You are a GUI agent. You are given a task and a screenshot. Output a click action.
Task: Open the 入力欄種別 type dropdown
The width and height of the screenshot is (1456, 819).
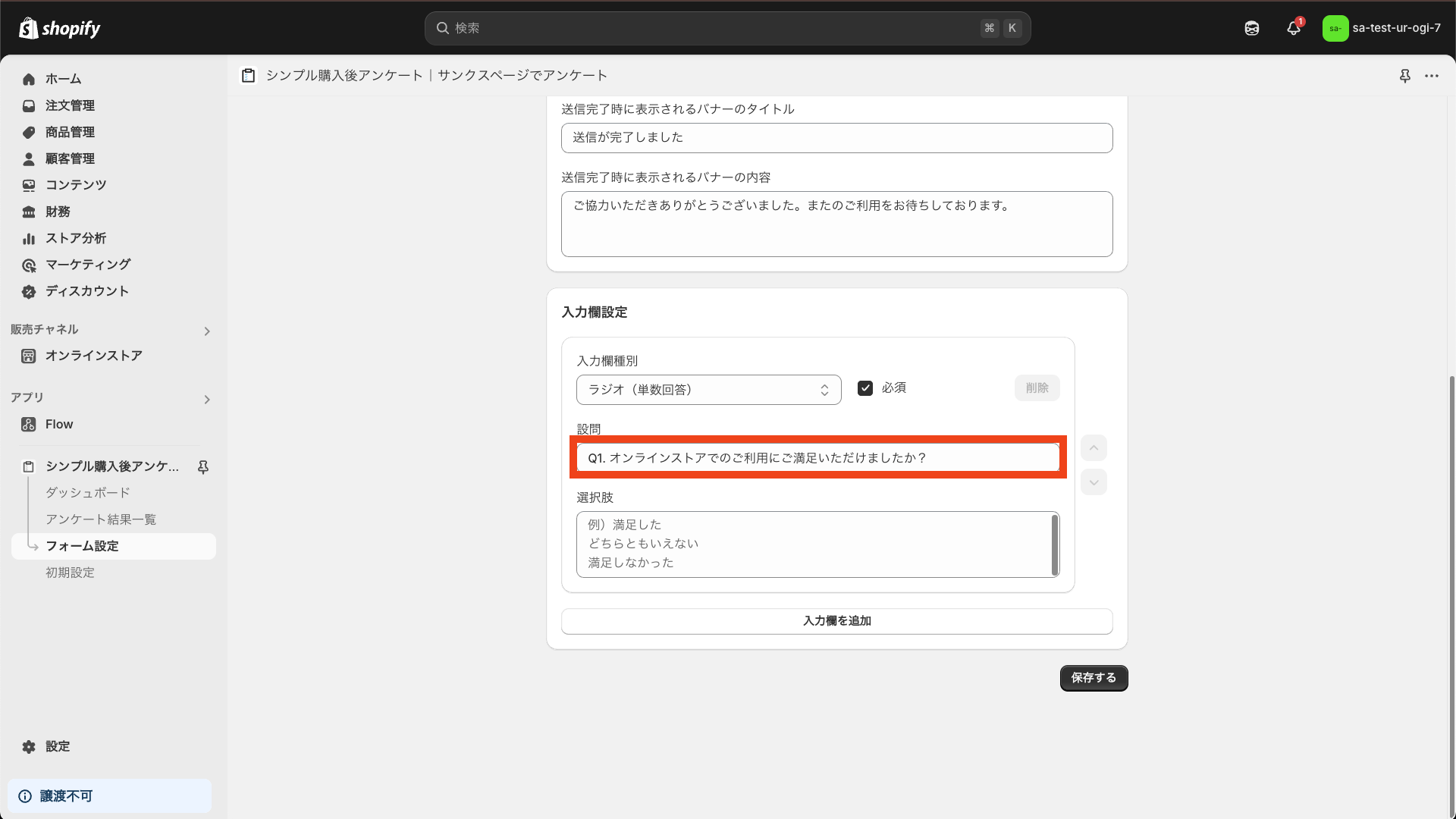pyautogui.click(x=708, y=390)
